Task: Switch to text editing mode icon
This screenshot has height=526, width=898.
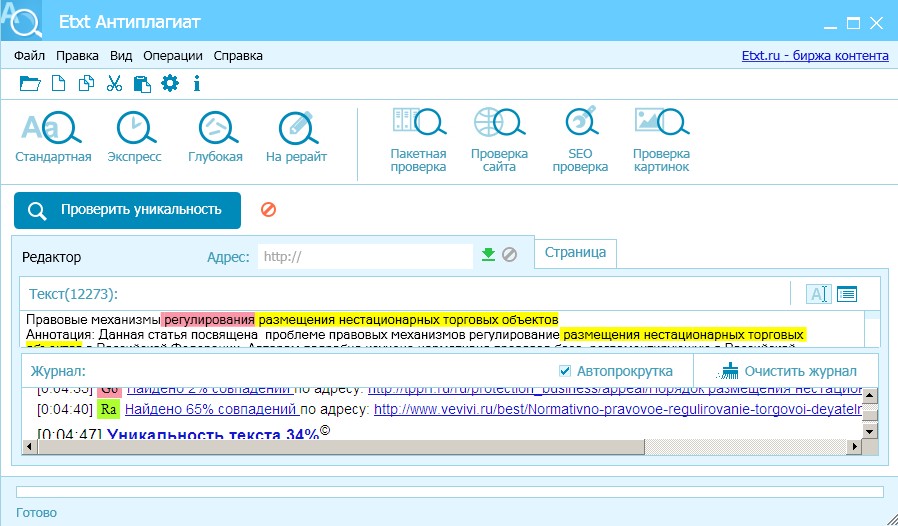Action: point(818,294)
